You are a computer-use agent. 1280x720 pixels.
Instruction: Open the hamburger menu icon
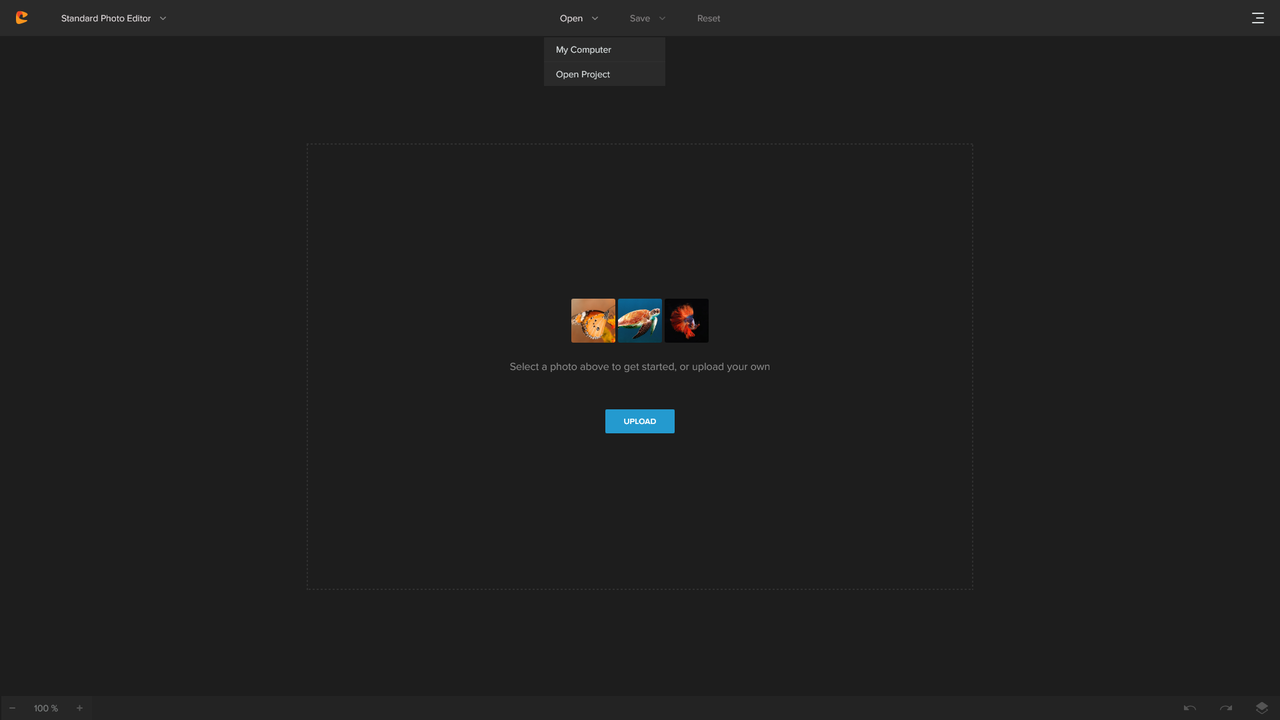click(x=1258, y=18)
